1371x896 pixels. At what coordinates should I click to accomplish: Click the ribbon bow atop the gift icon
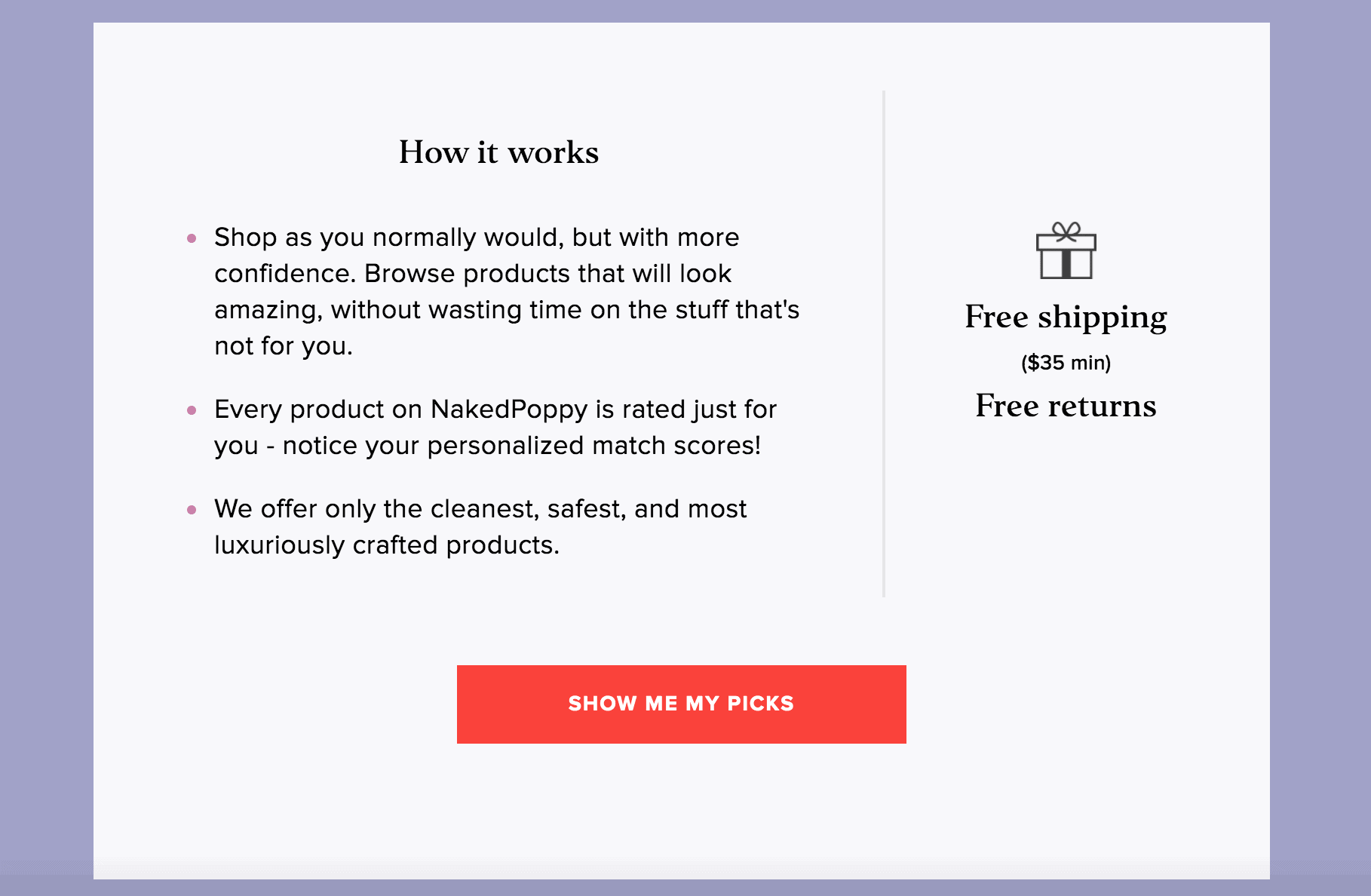[x=1066, y=231]
